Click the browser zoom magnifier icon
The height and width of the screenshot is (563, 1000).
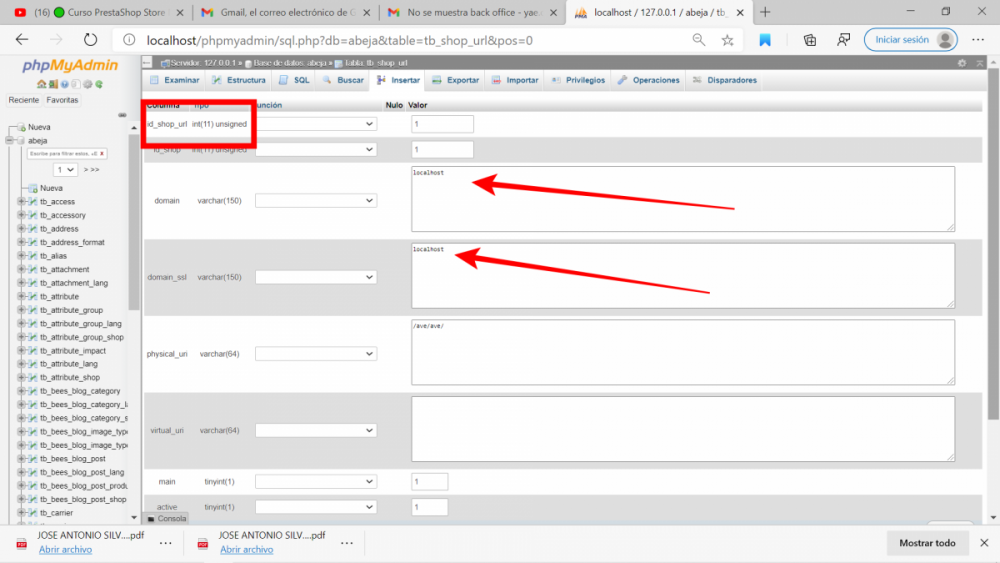[699, 40]
